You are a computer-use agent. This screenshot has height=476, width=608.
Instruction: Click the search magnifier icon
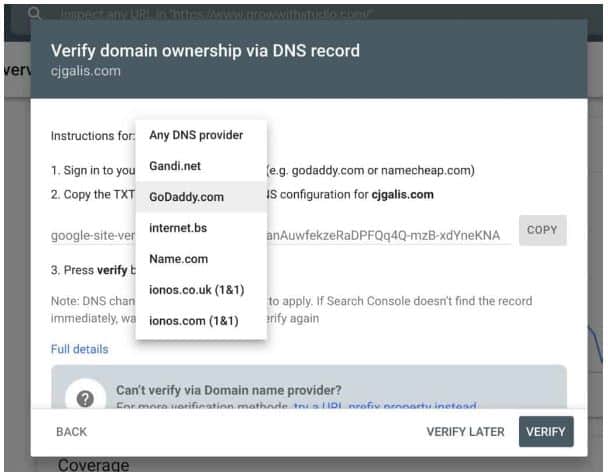(x=35, y=14)
